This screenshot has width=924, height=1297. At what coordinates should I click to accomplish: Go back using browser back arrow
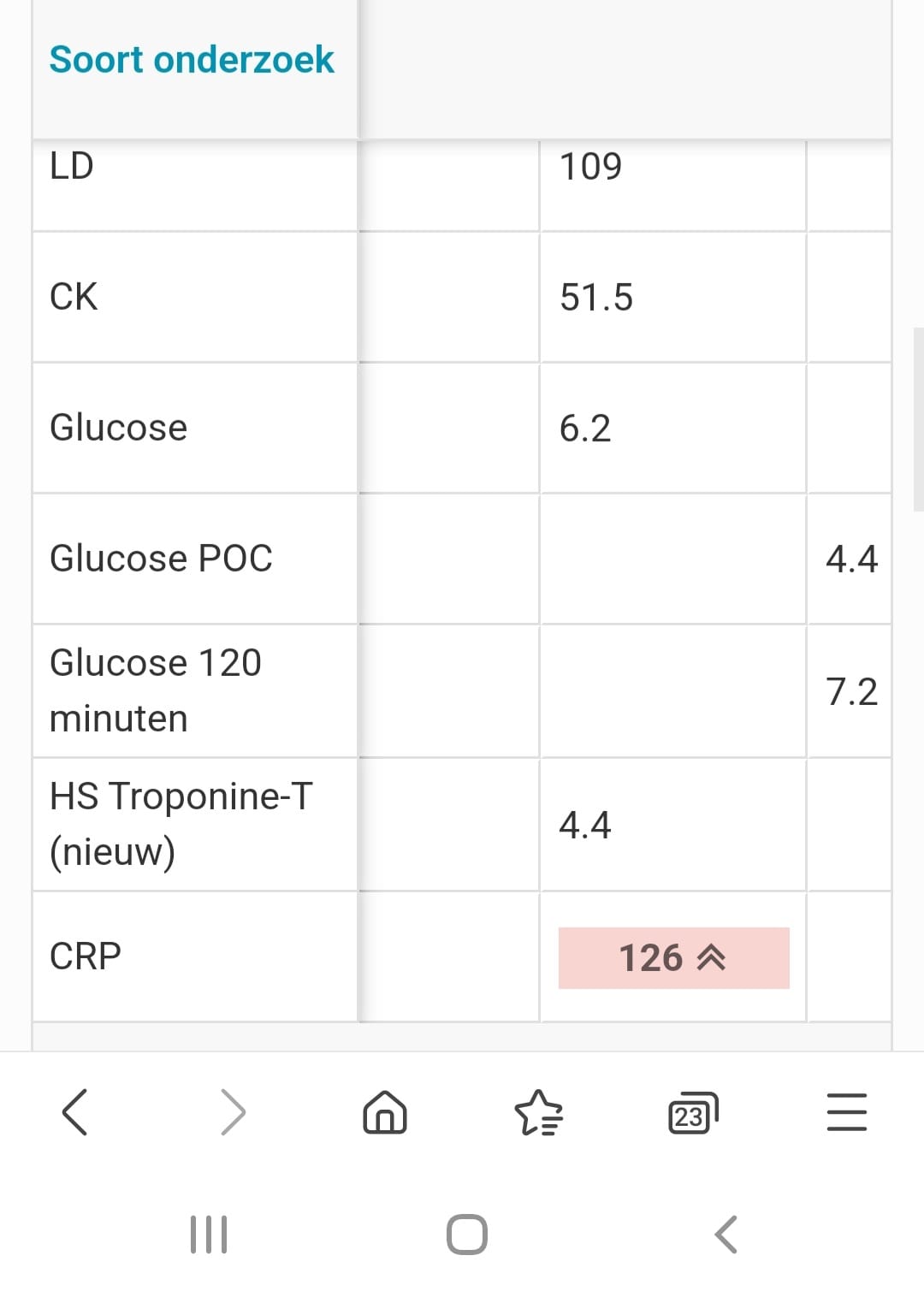click(75, 1112)
